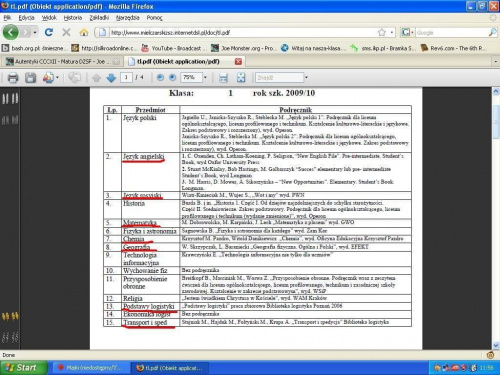Open the back-history dropdown arrow
This screenshot has height=375, width=500.
coord(35,32)
